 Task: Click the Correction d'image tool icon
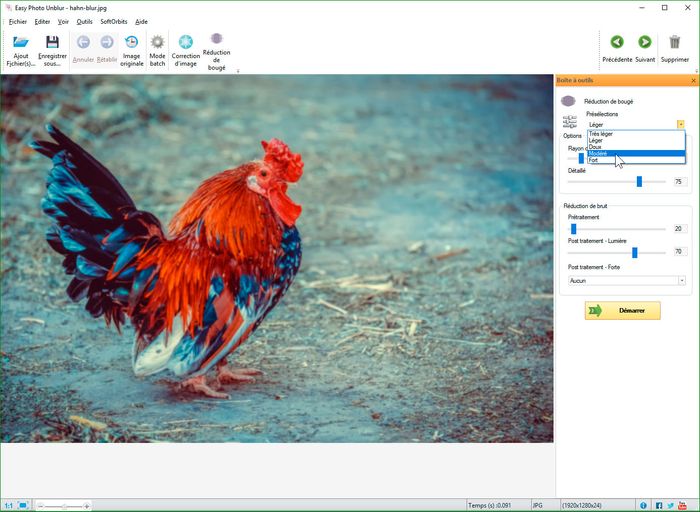185,42
